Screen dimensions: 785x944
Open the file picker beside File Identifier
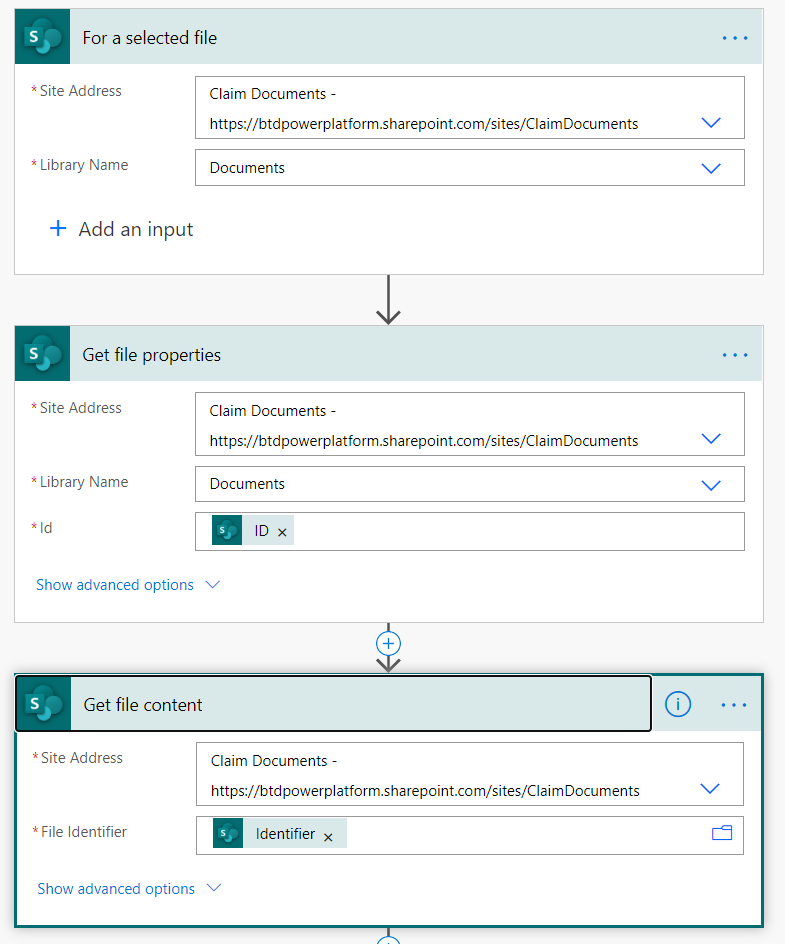point(722,832)
